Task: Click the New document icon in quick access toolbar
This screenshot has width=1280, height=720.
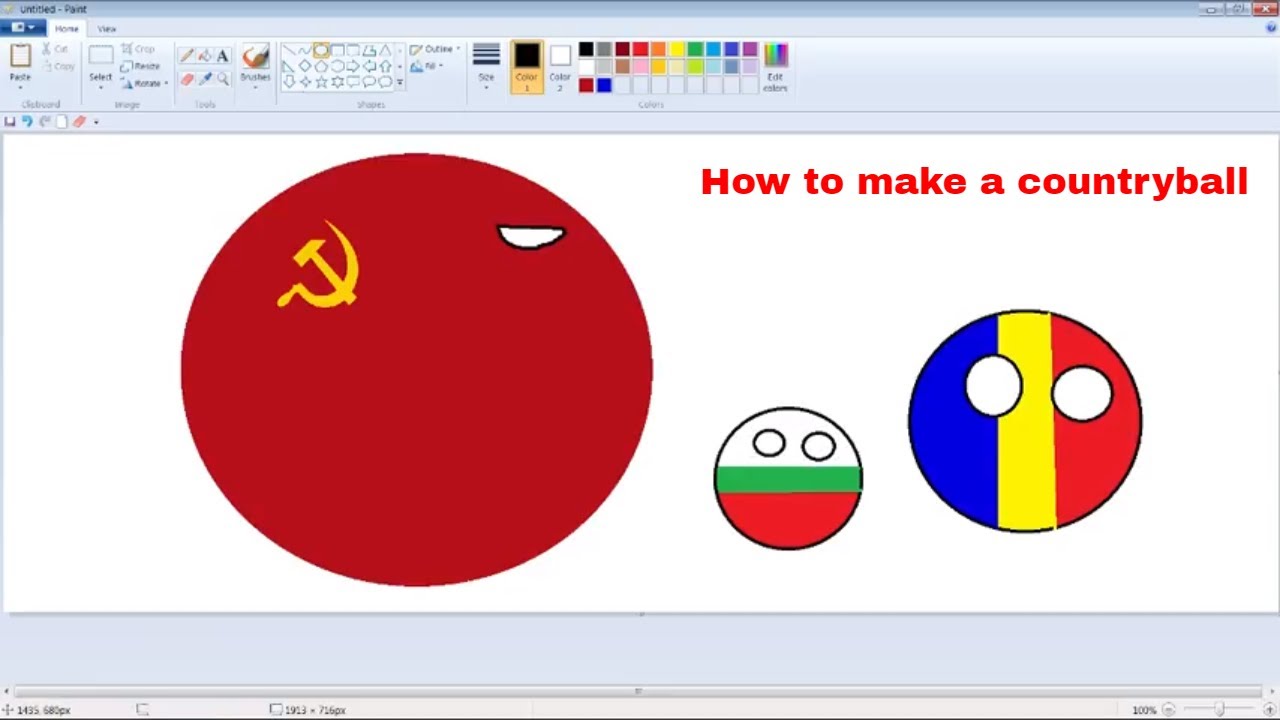Action: pyautogui.click(x=61, y=121)
